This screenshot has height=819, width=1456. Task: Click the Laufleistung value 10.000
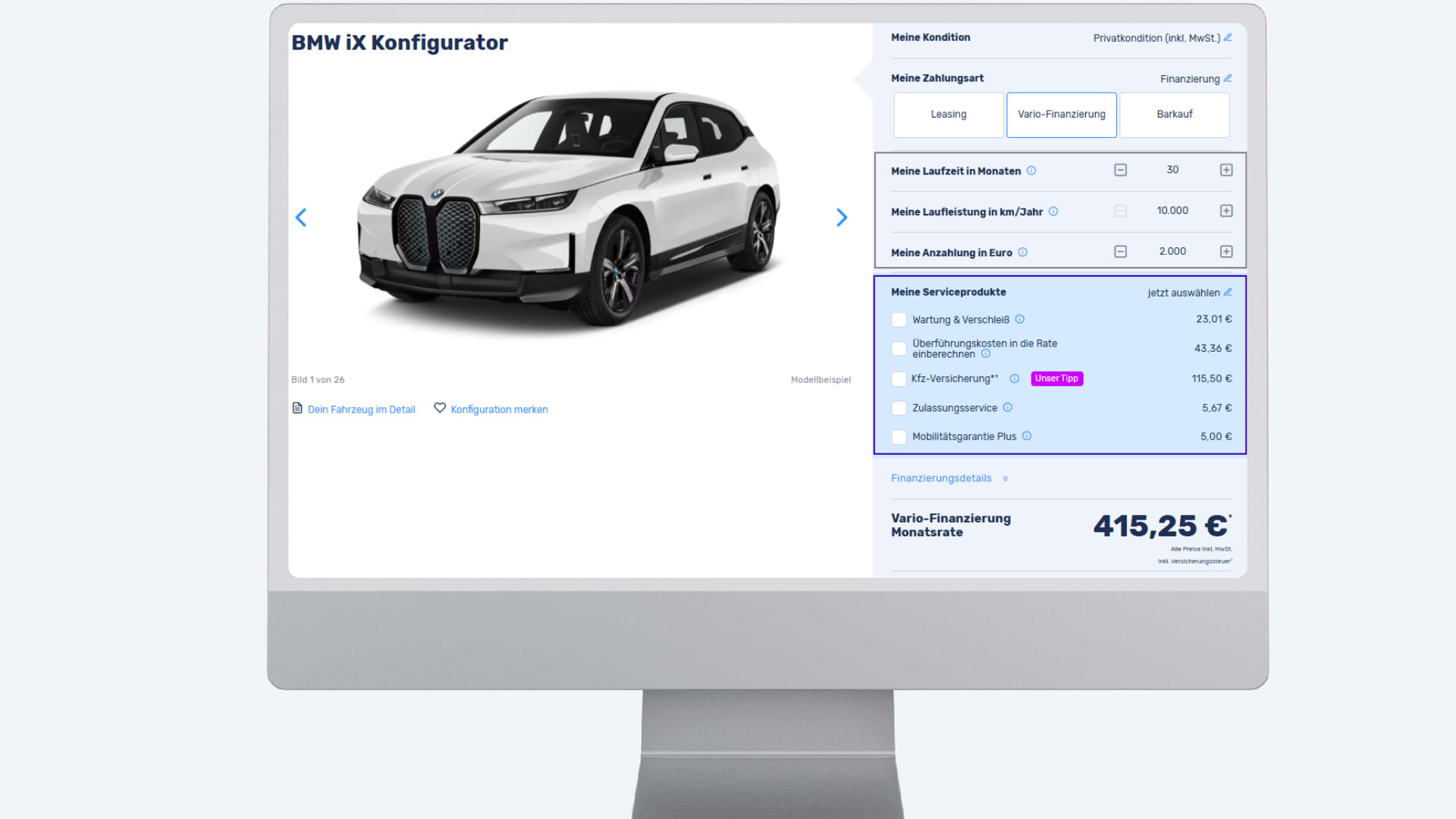click(x=1172, y=211)
